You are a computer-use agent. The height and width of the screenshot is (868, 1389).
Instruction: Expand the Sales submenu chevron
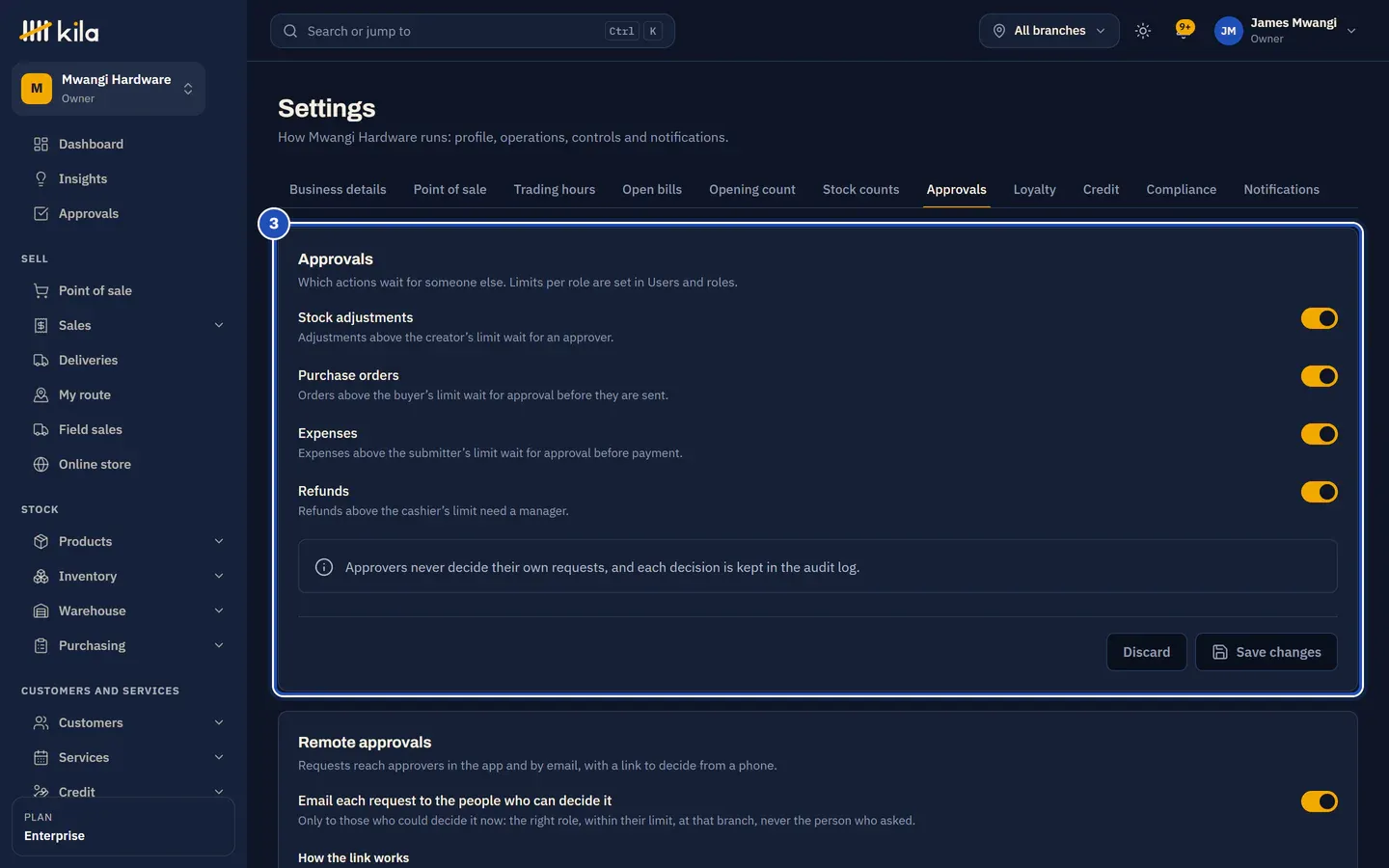click(x=219, y=326)
